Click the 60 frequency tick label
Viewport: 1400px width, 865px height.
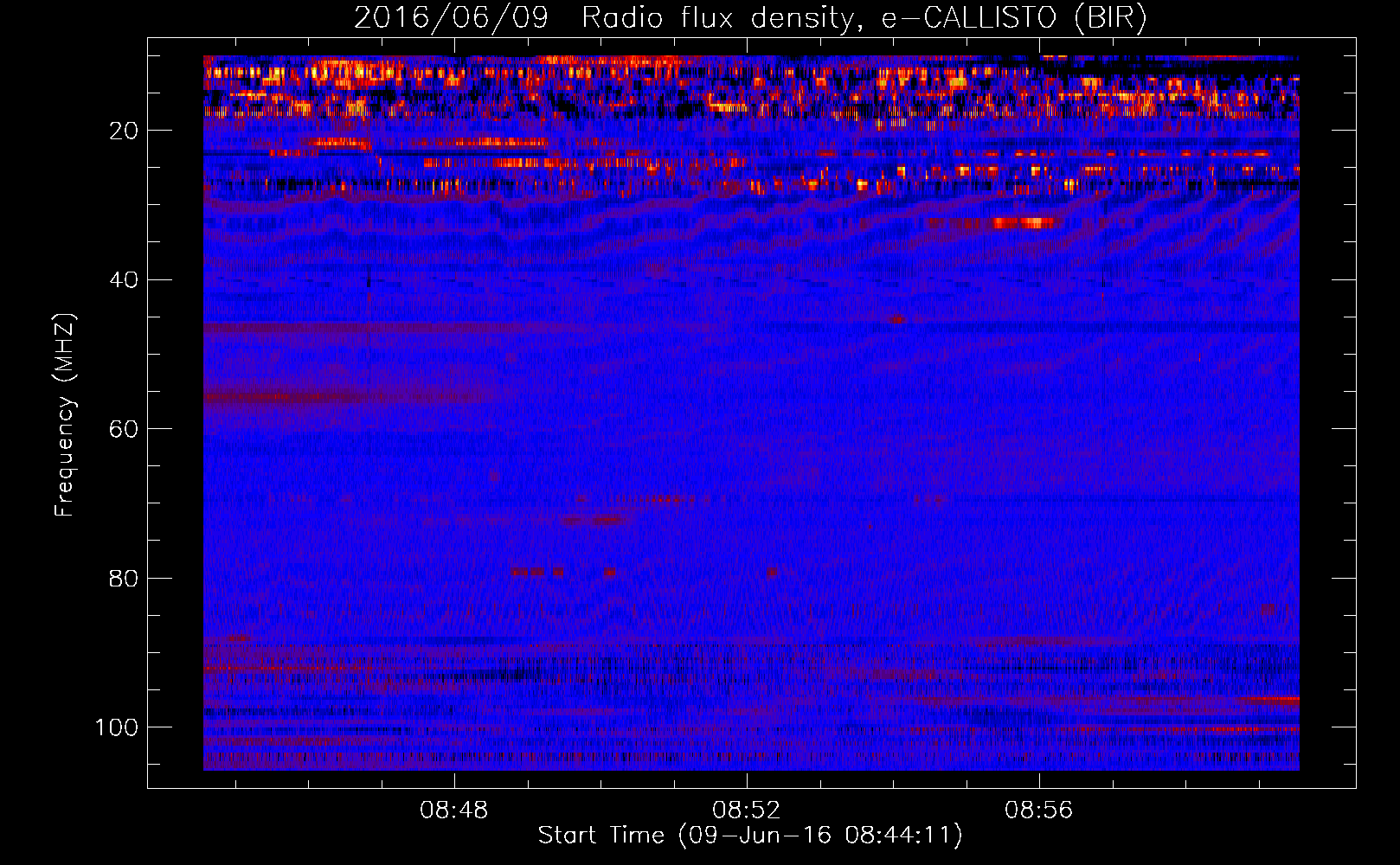point(124,429)
